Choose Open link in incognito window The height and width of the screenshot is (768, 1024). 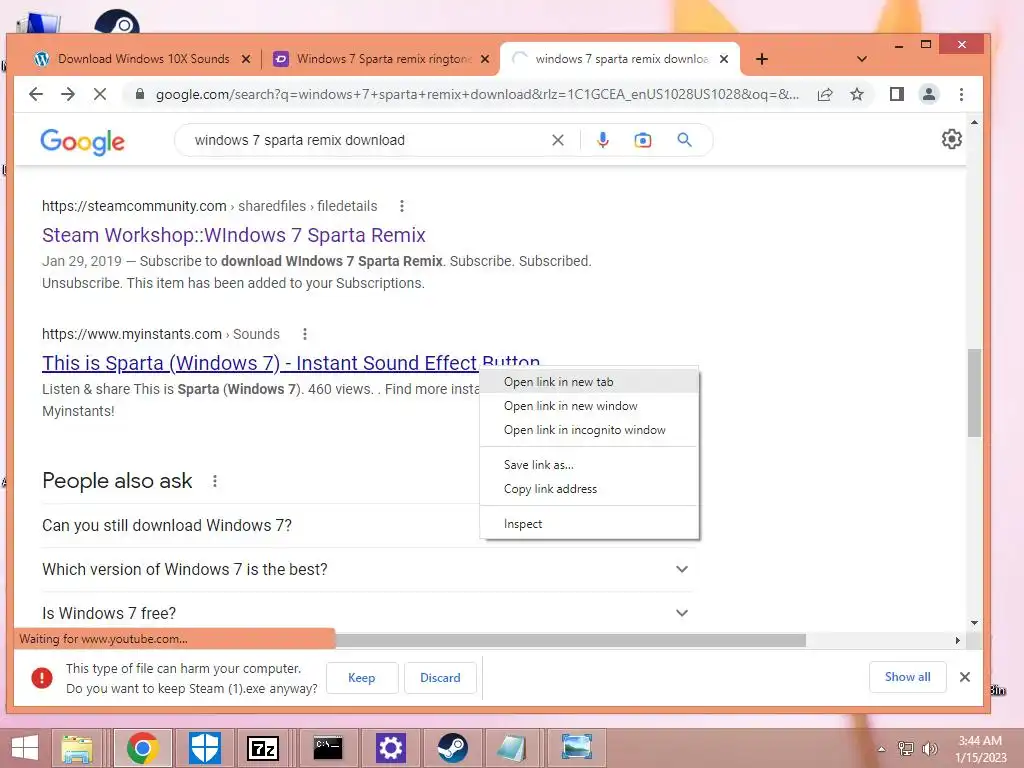(589, 430)
